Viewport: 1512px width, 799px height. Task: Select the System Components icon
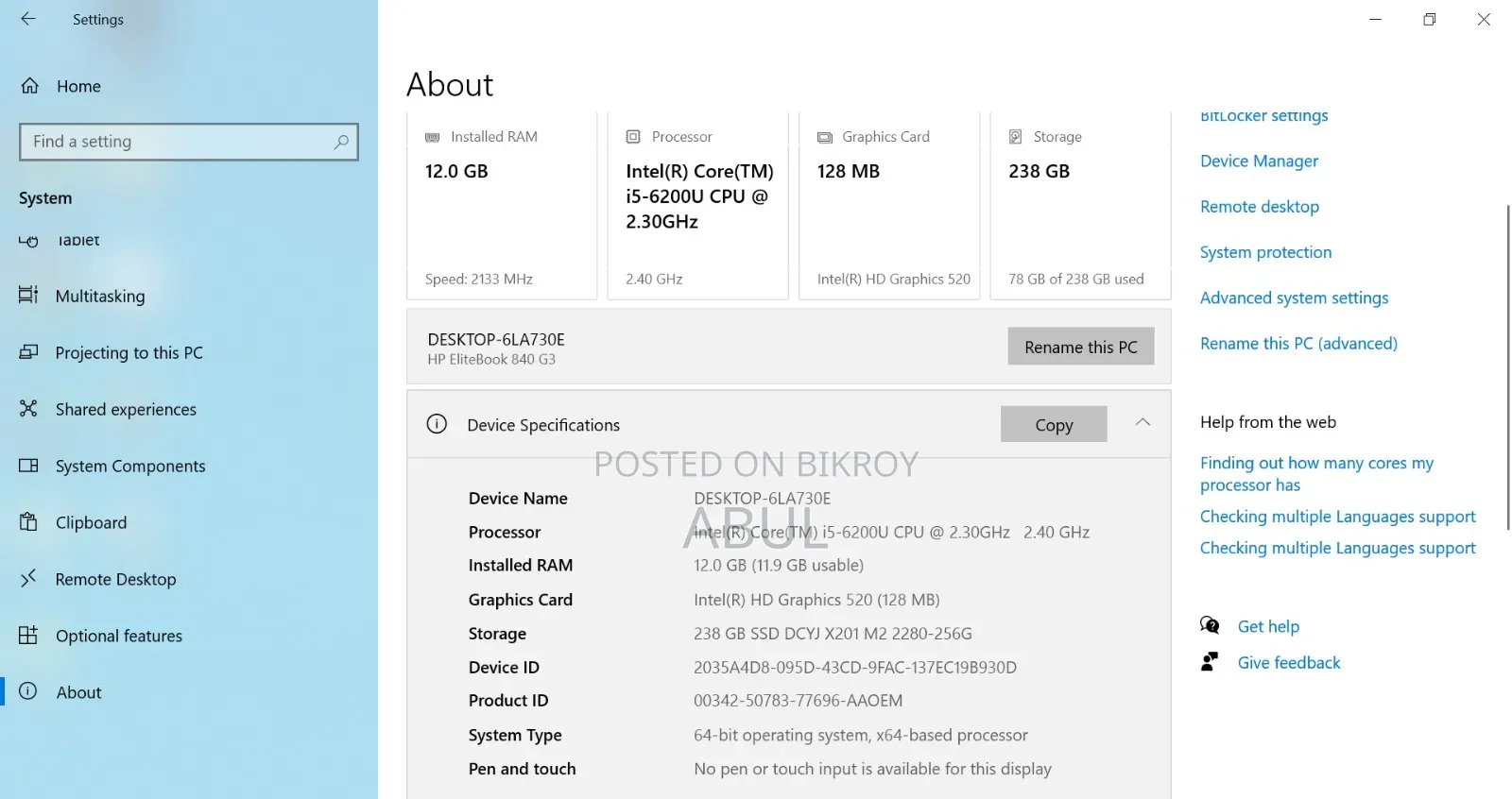pos(28,466)
